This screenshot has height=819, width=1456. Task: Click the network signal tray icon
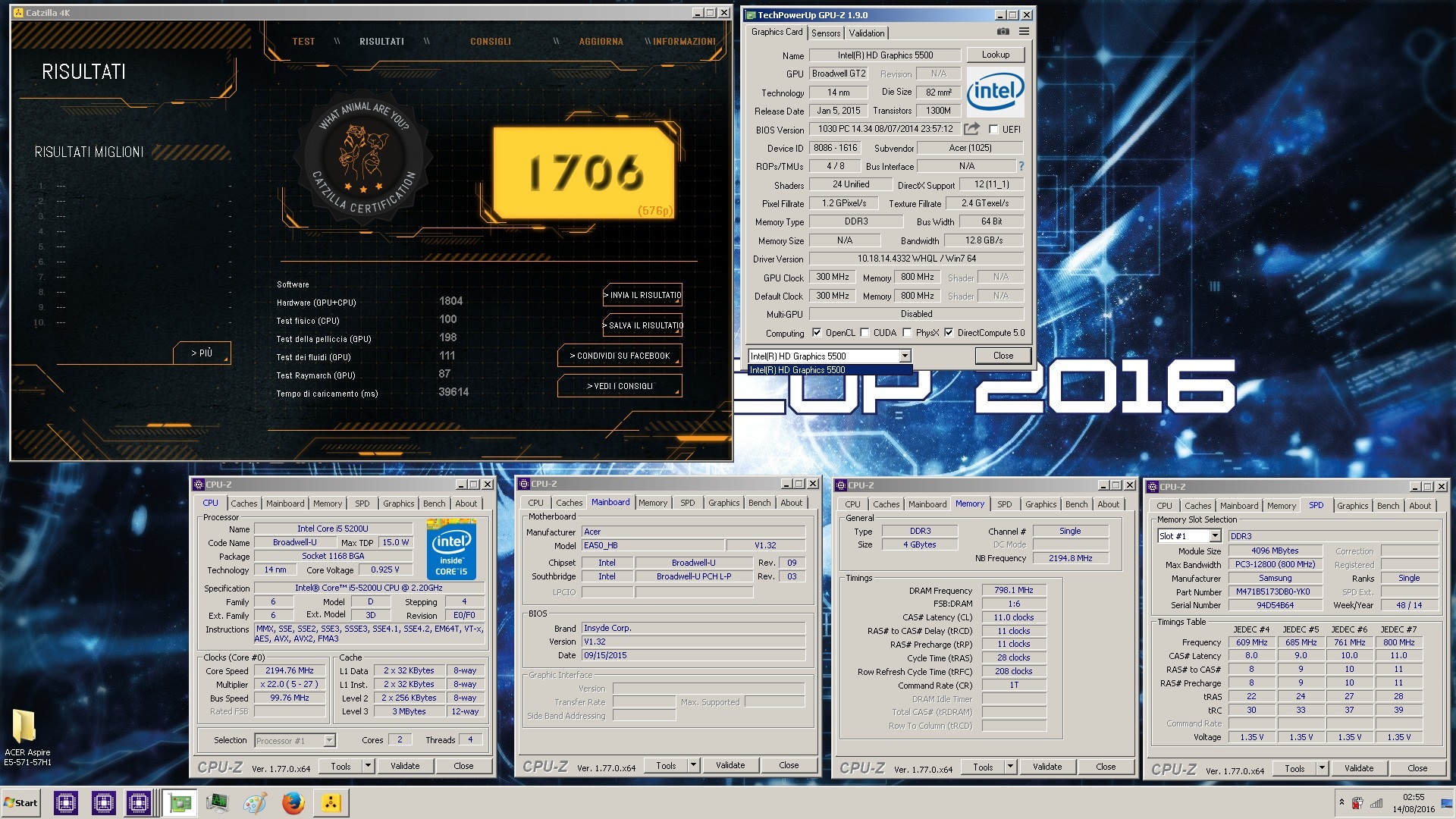(x=1376, y=802)
